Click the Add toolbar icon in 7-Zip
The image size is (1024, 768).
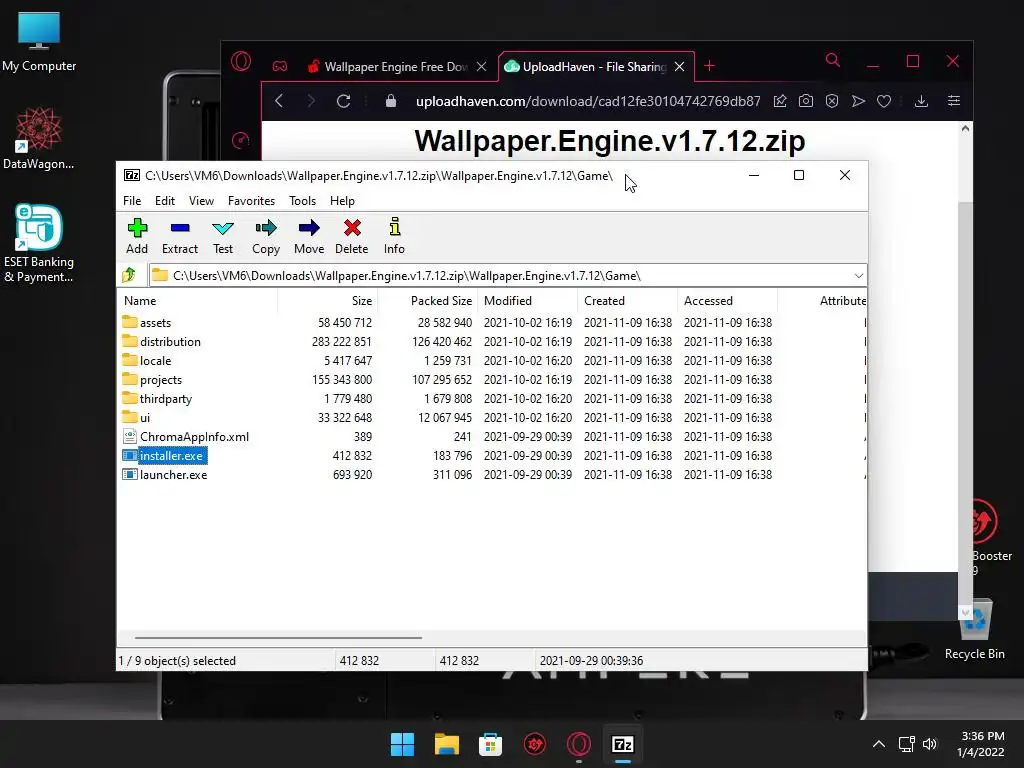pyautogui.click(x=137, y=236)
